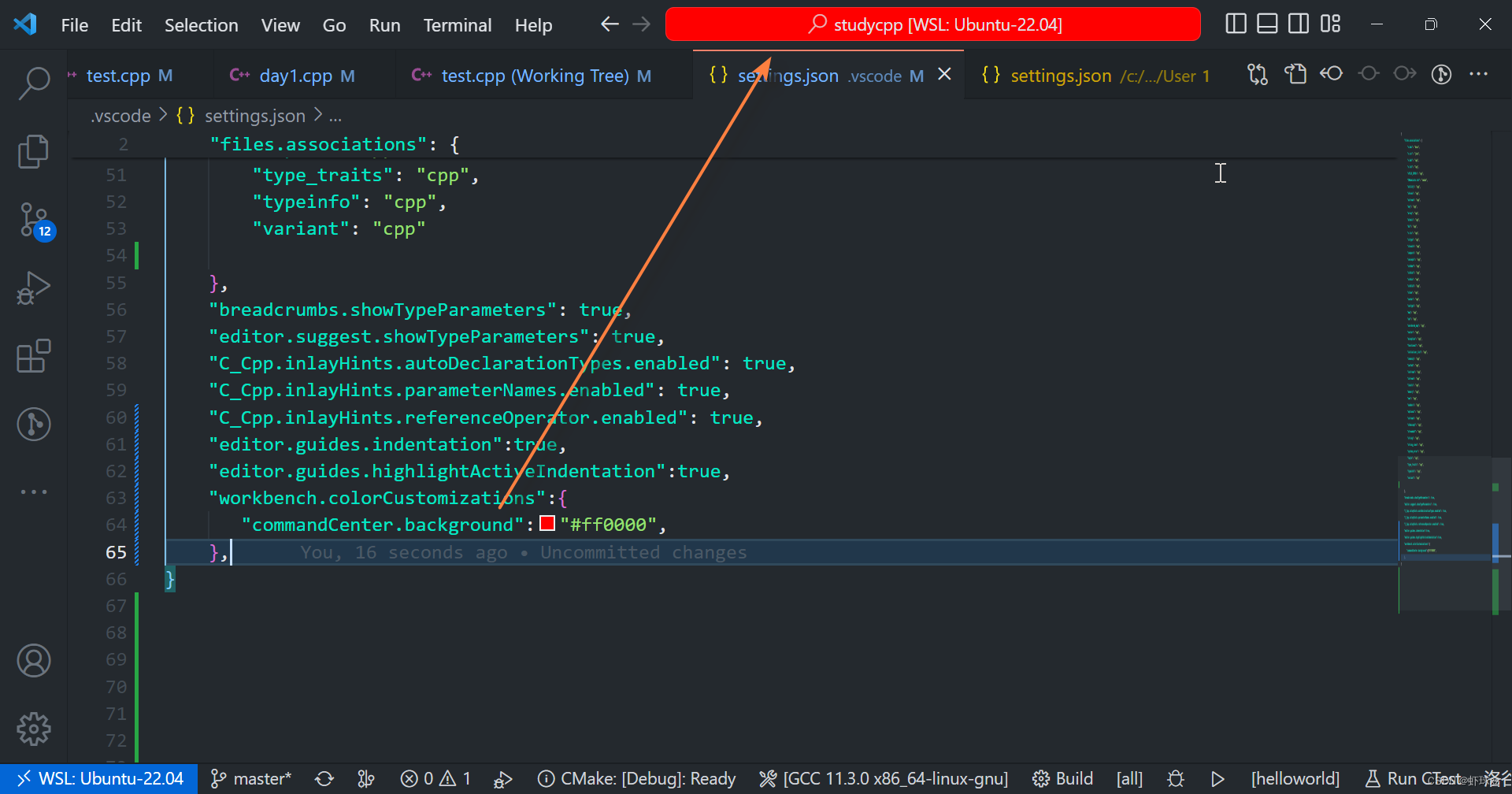Click the master* branch in status bar
Screen dimensions: 1512x794
coord(252,779)
